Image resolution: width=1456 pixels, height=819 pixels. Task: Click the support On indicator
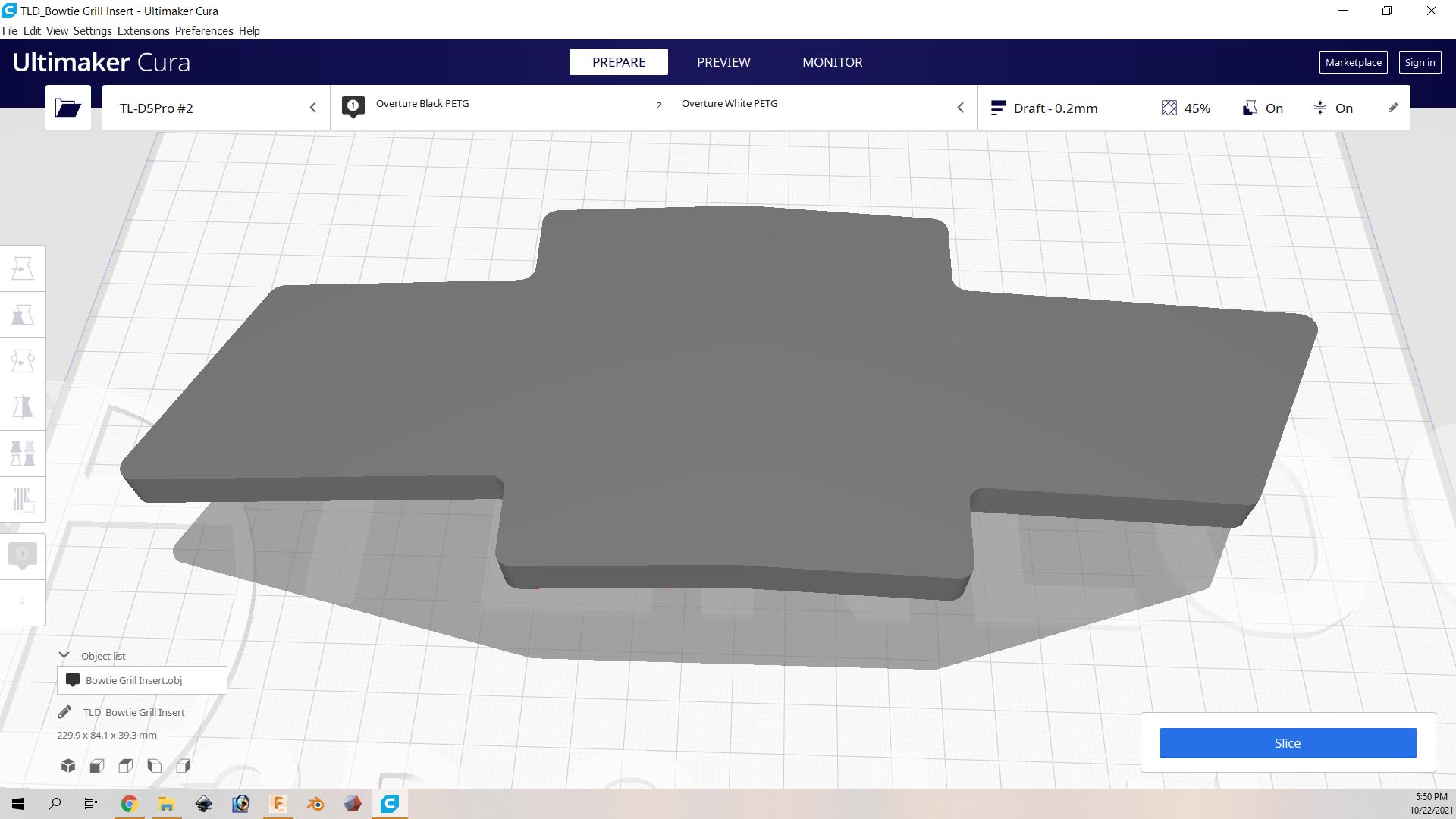(x=1263, y=108)
